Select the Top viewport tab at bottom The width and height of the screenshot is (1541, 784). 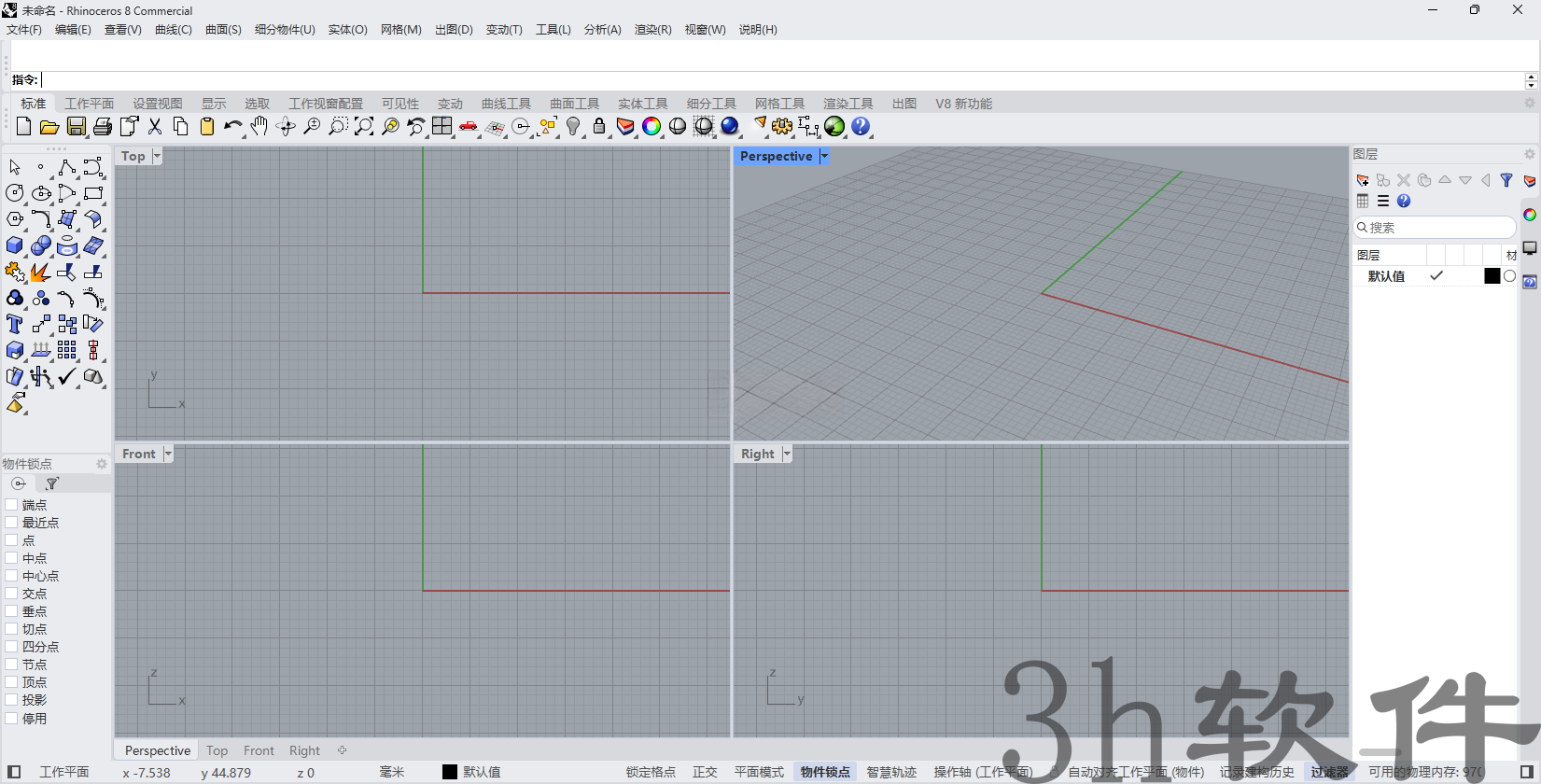coord(217,750)
